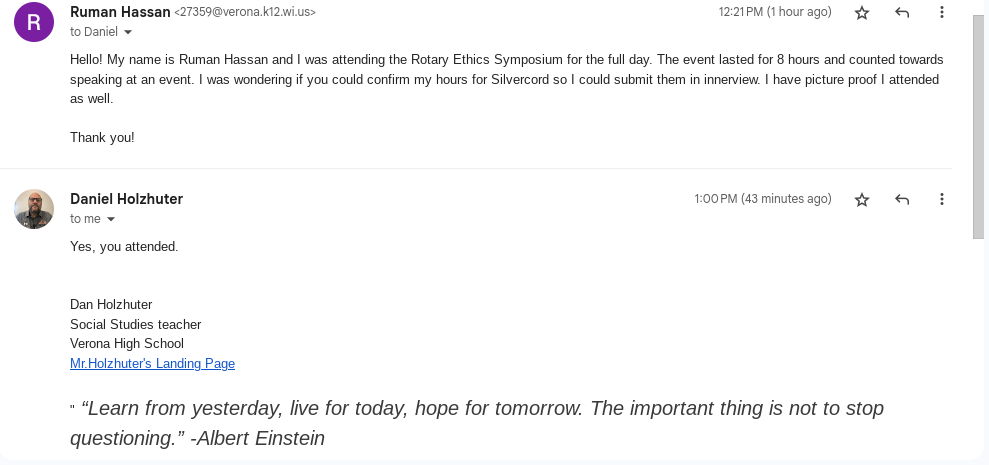
Task: Click Daniel Holzhuter's profile photo
Action: [x=34, y=209]
